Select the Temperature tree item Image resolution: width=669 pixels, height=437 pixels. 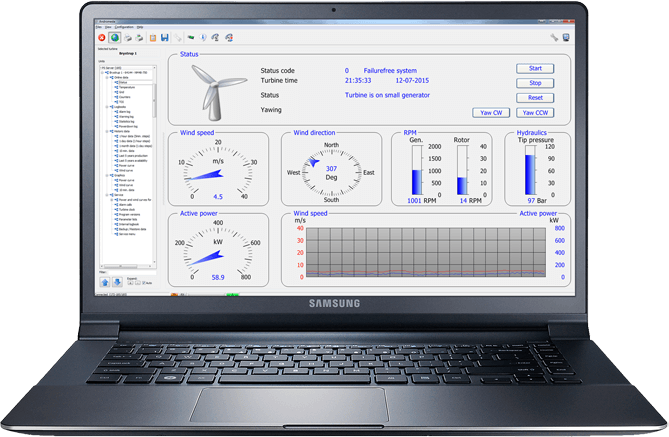(x=127, y=87)
